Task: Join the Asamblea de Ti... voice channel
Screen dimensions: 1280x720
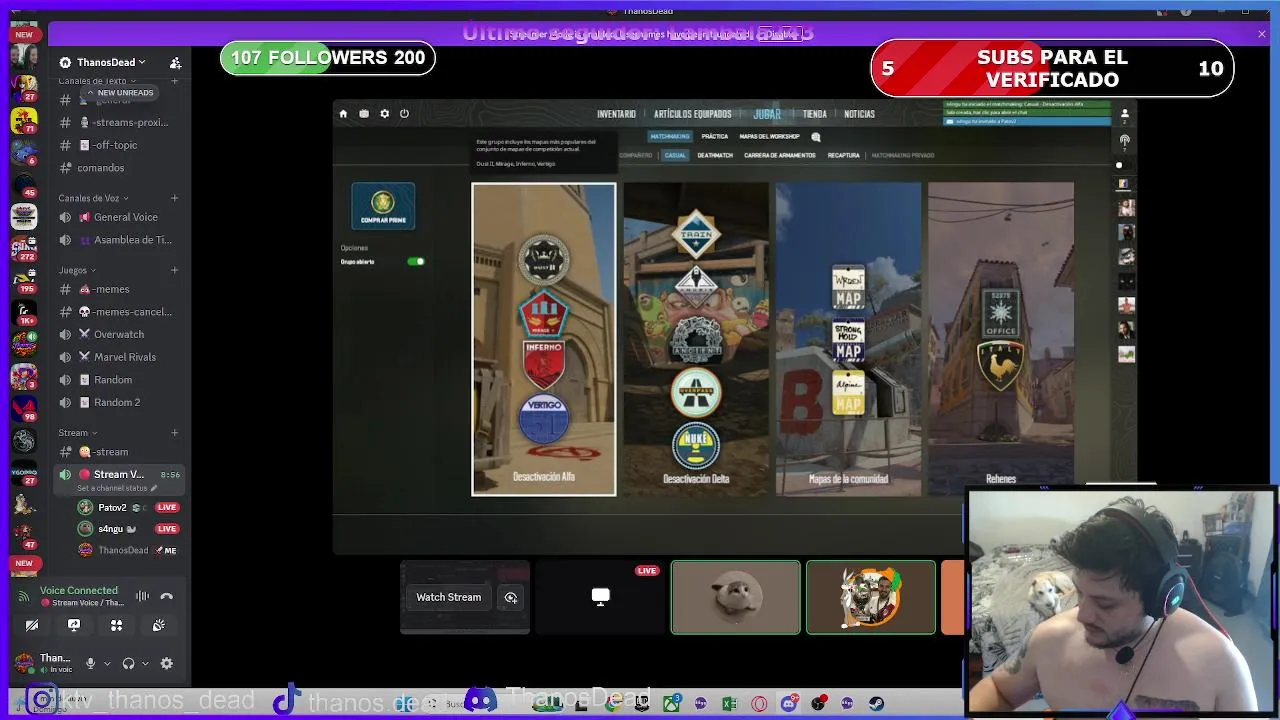Action: point(120,240)
